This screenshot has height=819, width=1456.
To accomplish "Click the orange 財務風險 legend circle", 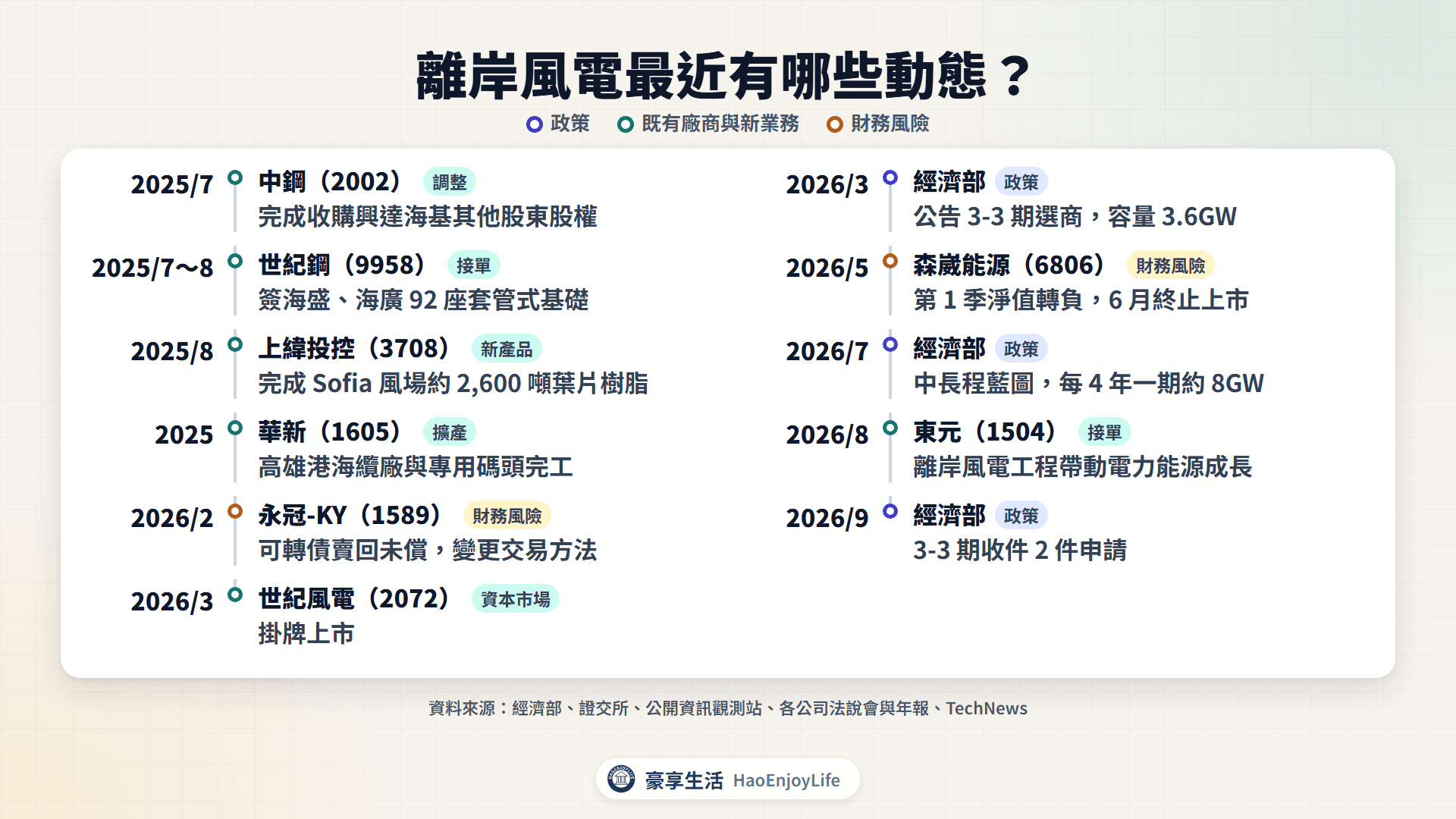I will coord(835,124).
